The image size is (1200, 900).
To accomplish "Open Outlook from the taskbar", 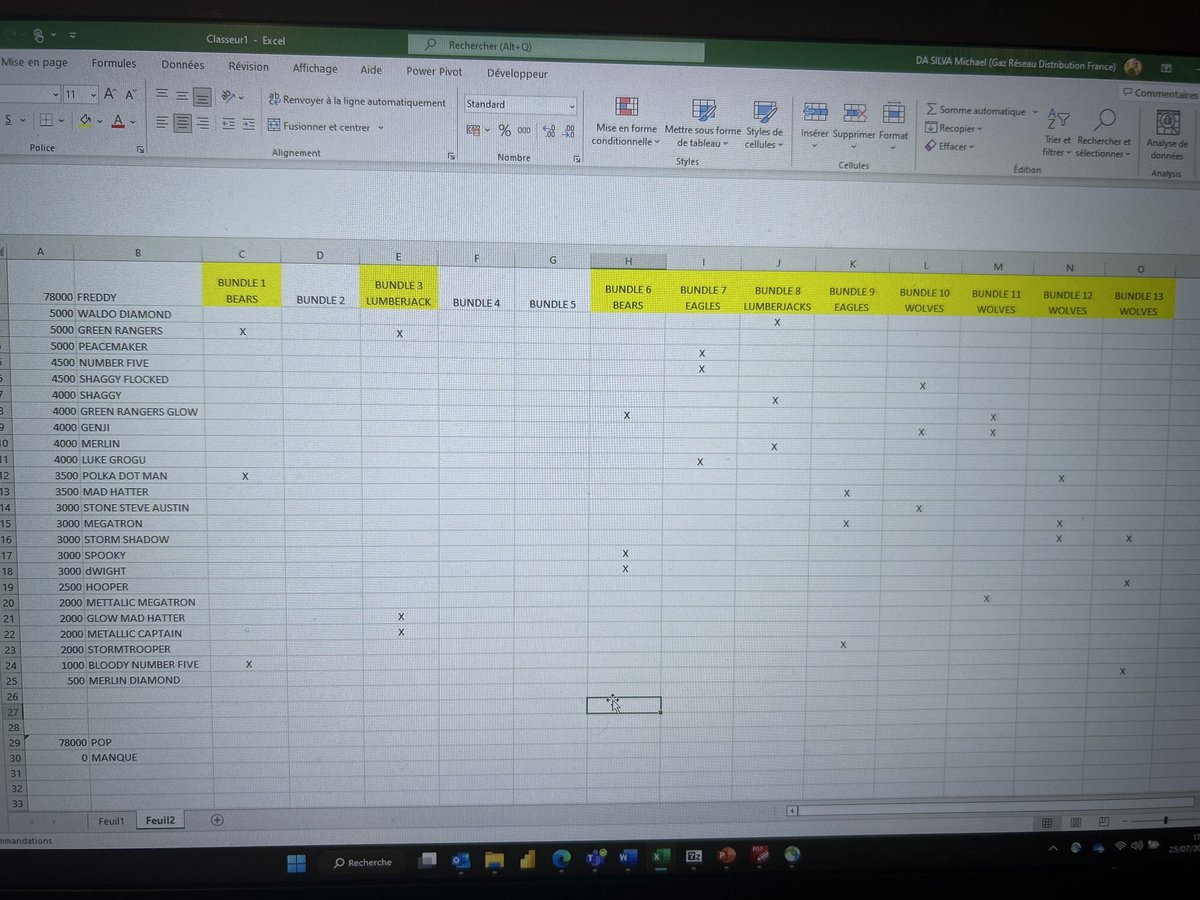I will click(461, 860).
